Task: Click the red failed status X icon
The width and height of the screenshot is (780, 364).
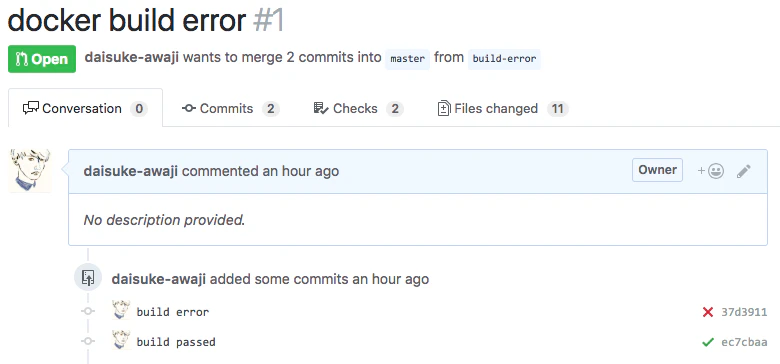Action: click(x=707, y=312)
